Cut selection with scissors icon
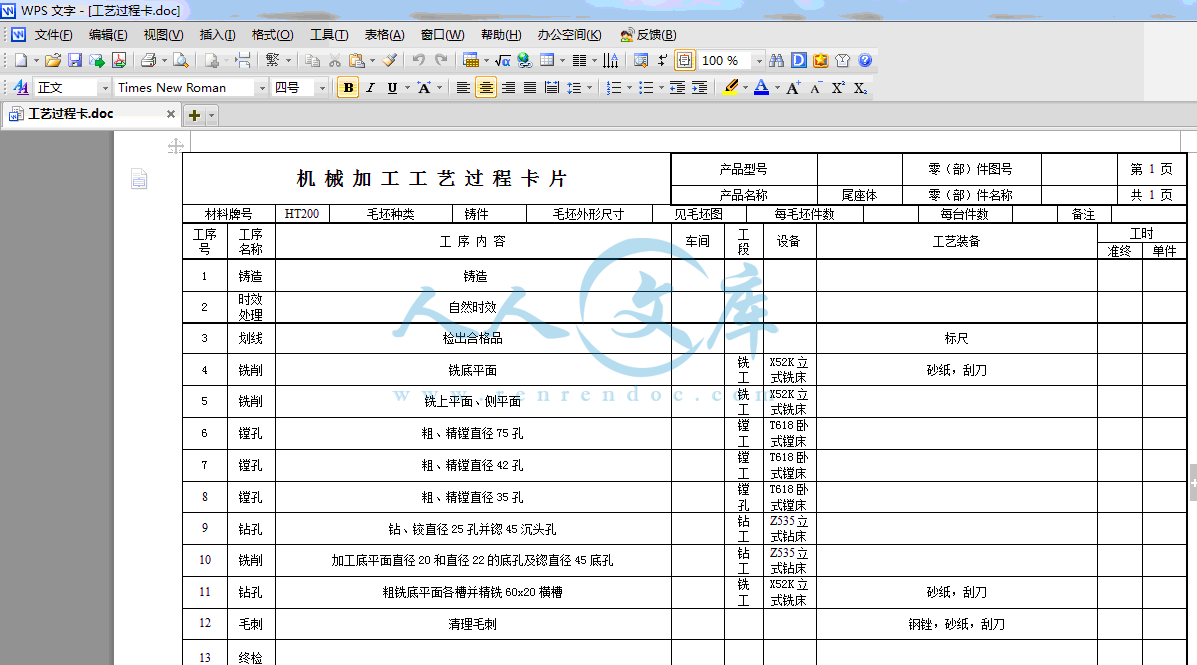Image resolution: width=1197 pixels, height=665 pixels. pyautogui.click(x=334, y=60)
